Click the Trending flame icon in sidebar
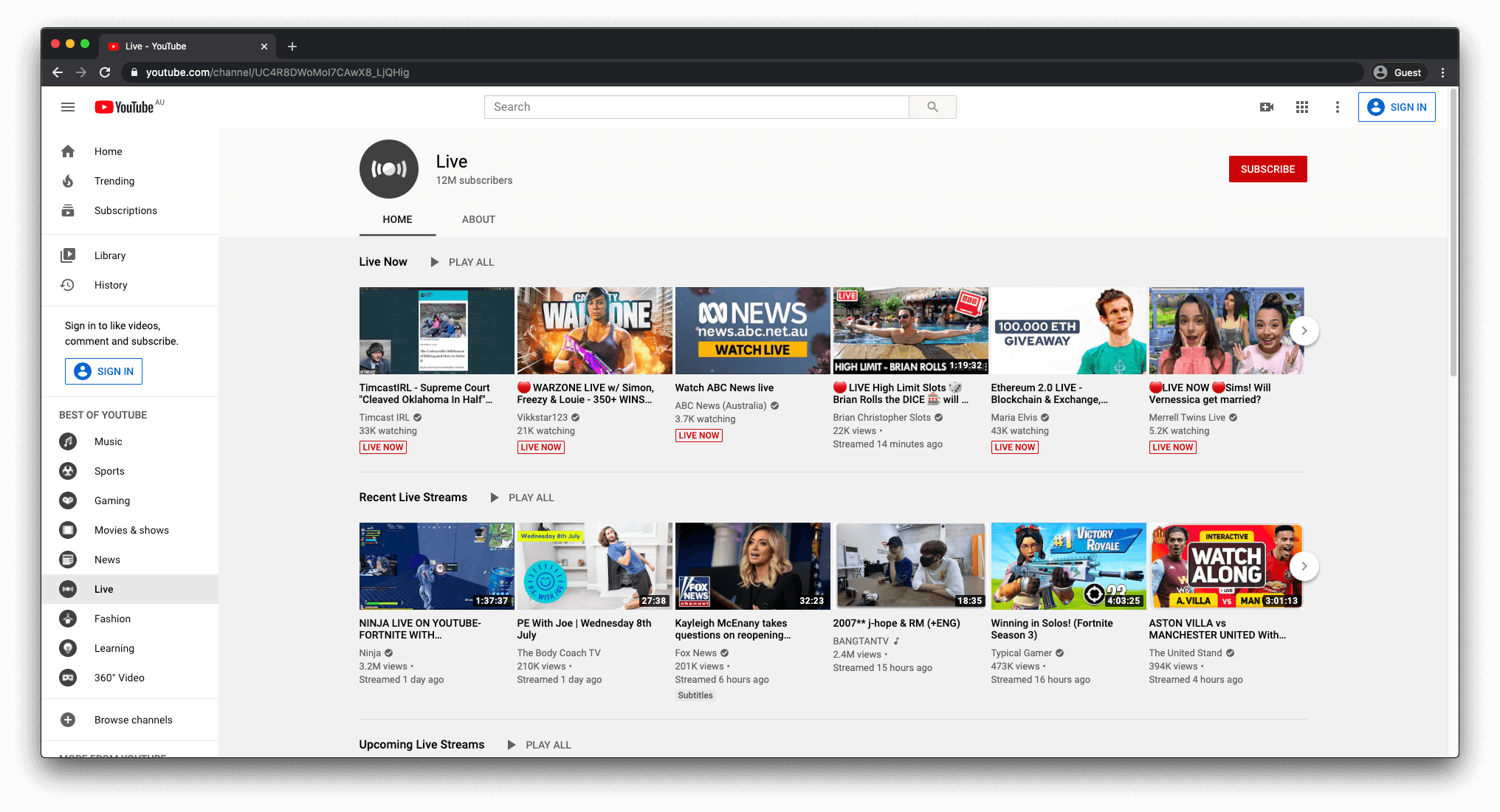Viewport: 1500px width, 812px height. coord(67,181)
